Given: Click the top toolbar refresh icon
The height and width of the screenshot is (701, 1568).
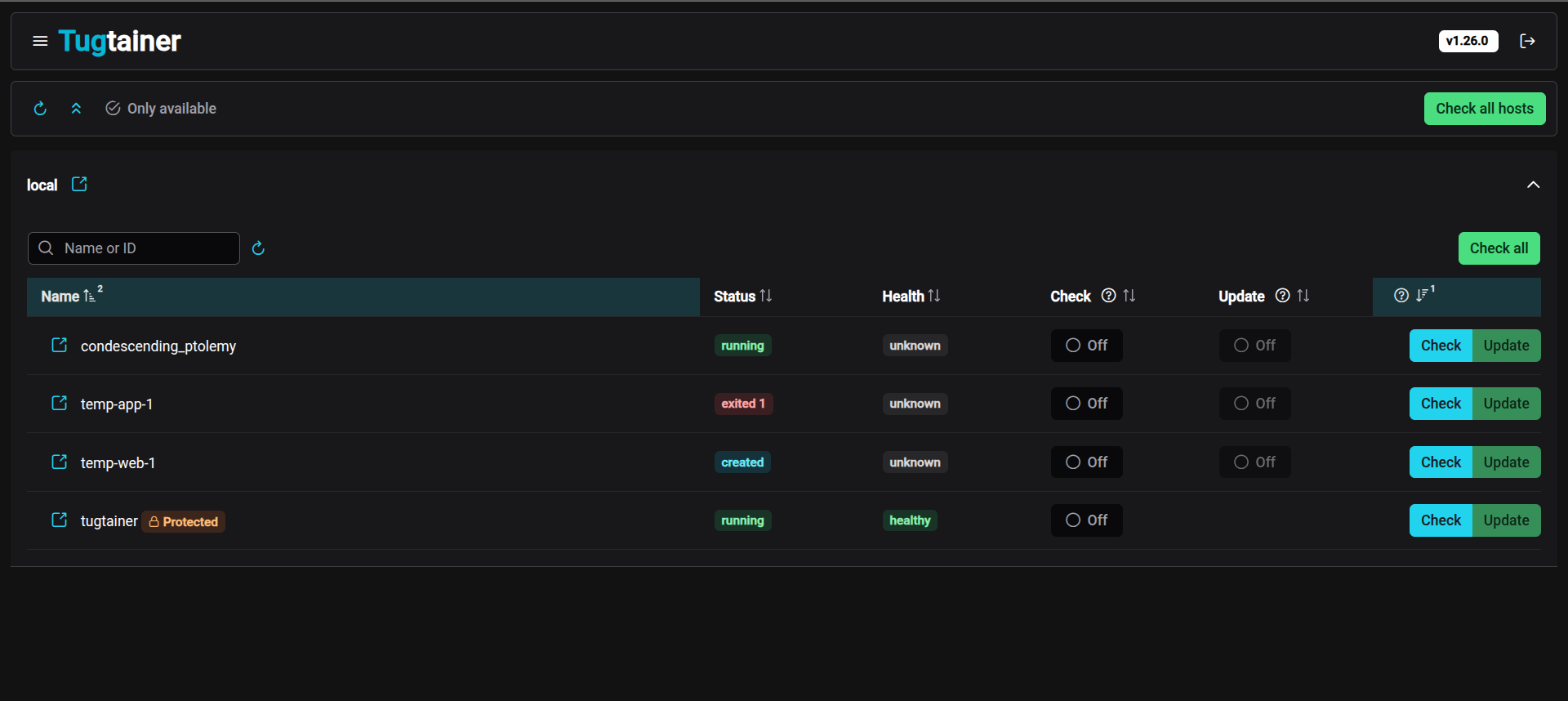Looking at the screenshot, I should point(40,109).
